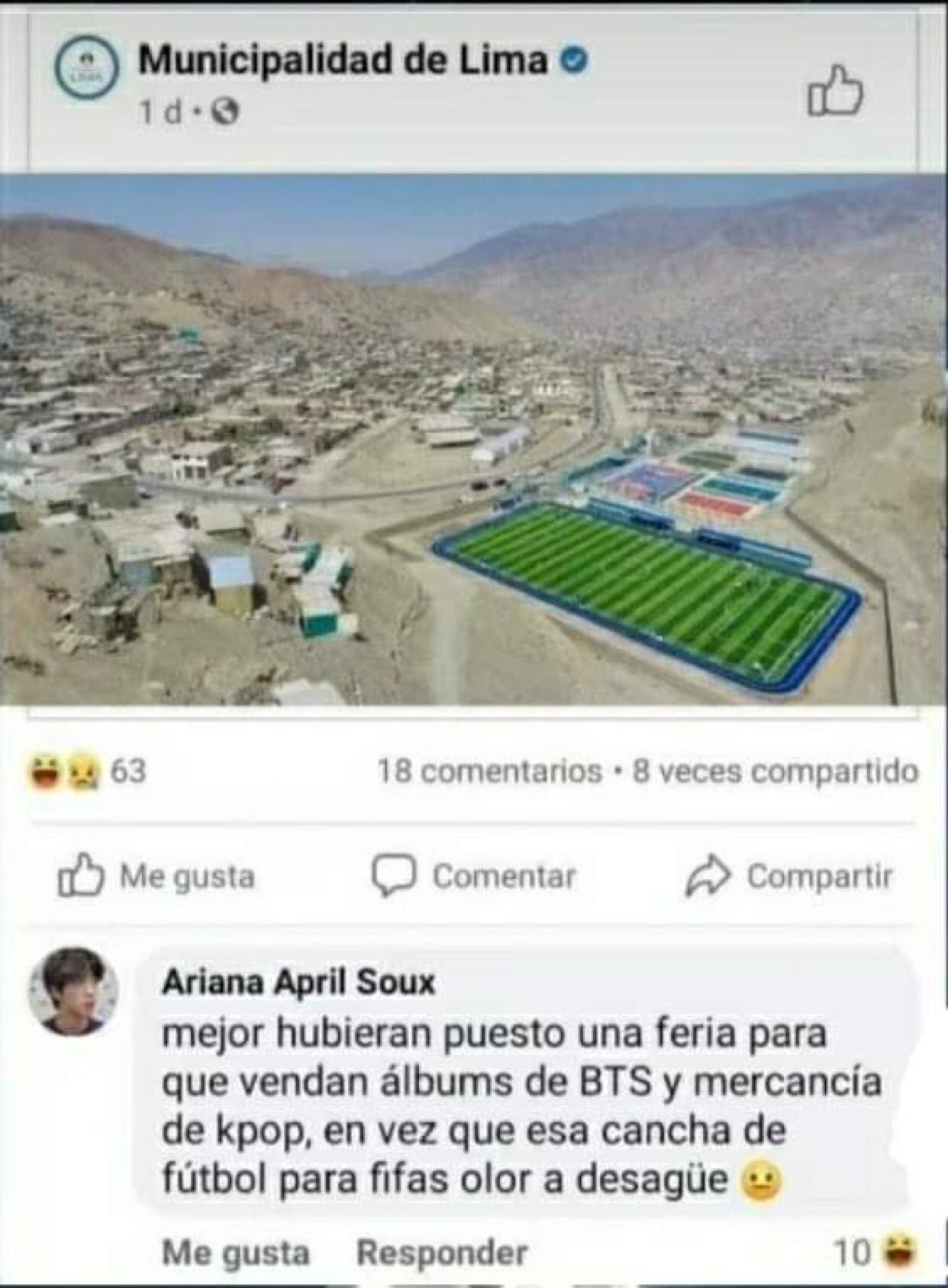Click the laughing reaction on the comment
This screenshot has width=948, height=1288.
pyautogui.click(x=901, y=1252)
